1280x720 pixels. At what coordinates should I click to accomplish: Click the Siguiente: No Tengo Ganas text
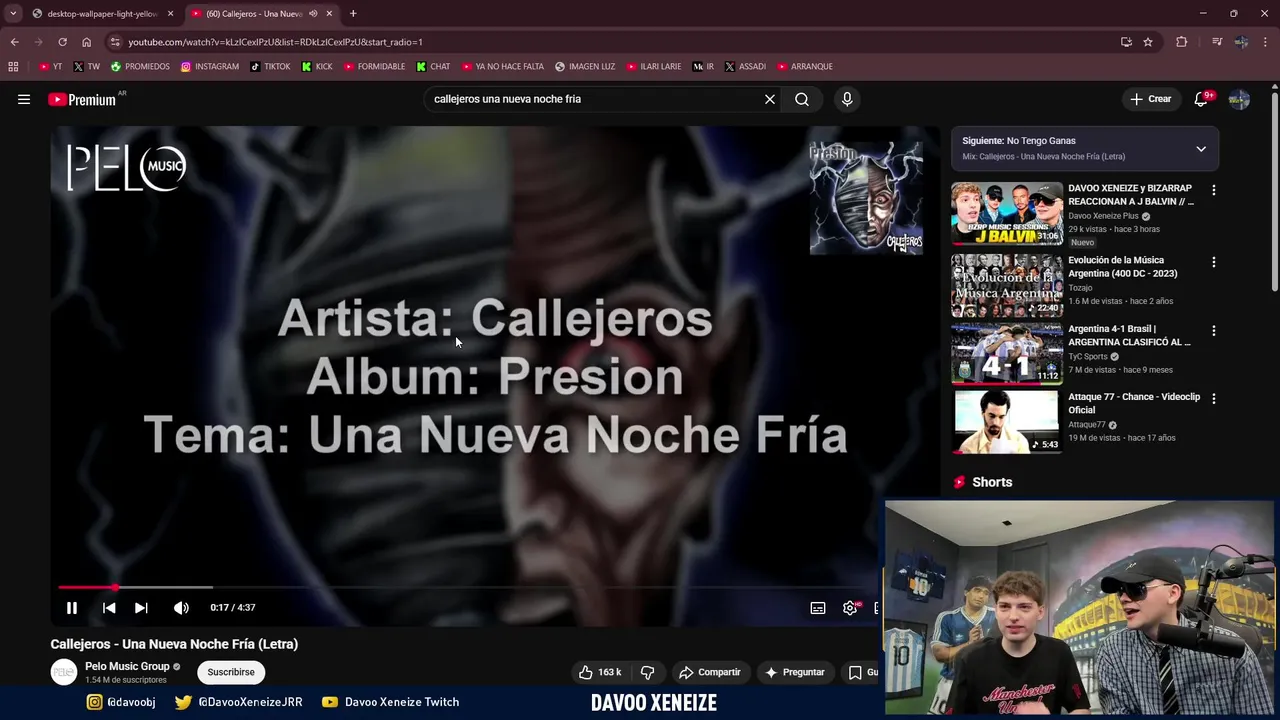tap(1019, 141)
